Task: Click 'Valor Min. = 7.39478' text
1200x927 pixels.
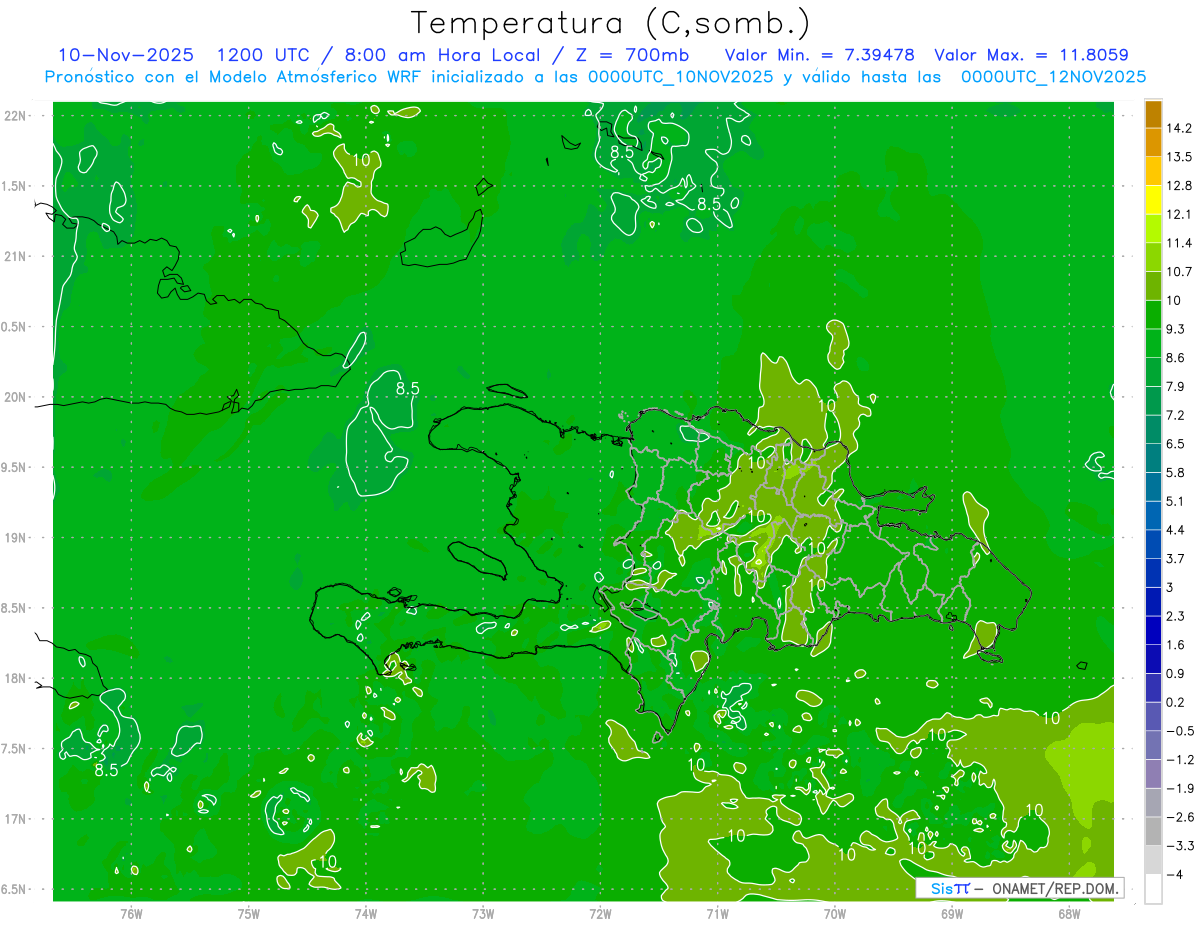Action: (819, 55)
